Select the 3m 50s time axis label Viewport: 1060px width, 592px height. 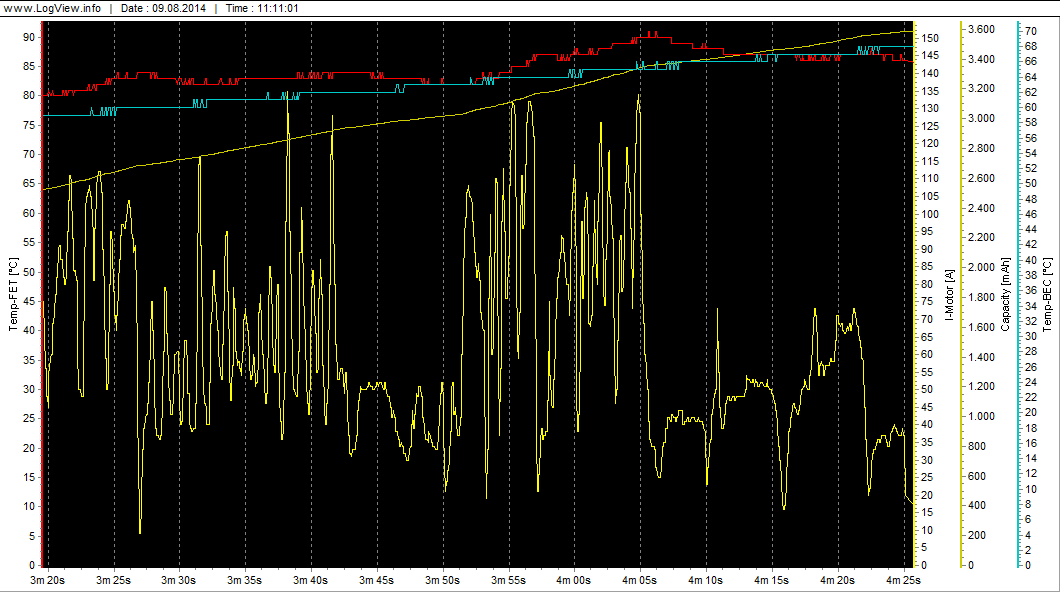click(442, 580)
